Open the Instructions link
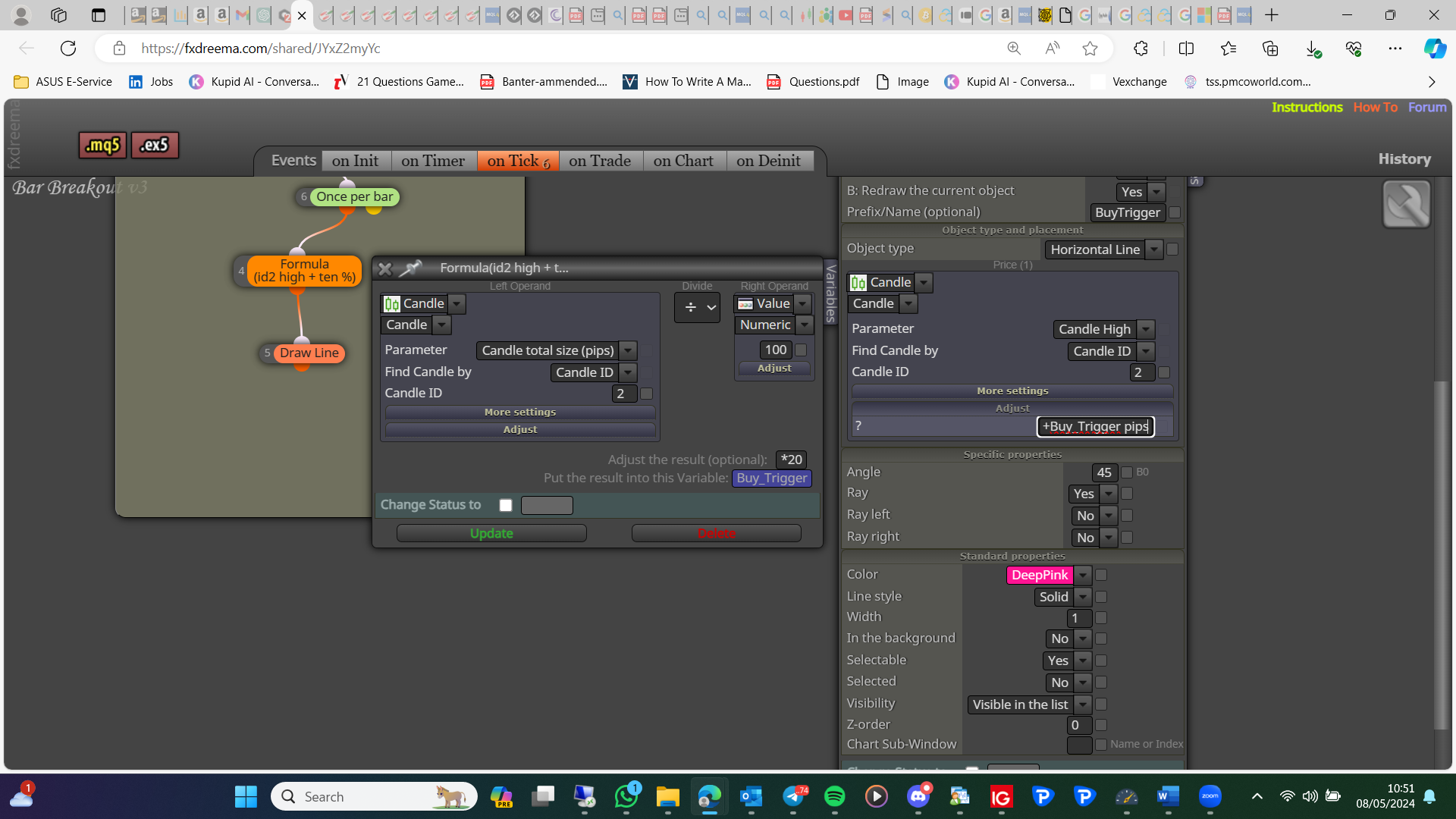Image resolution: width=1456 pixels, height=819 pixels. click(x=1307, y=108)
